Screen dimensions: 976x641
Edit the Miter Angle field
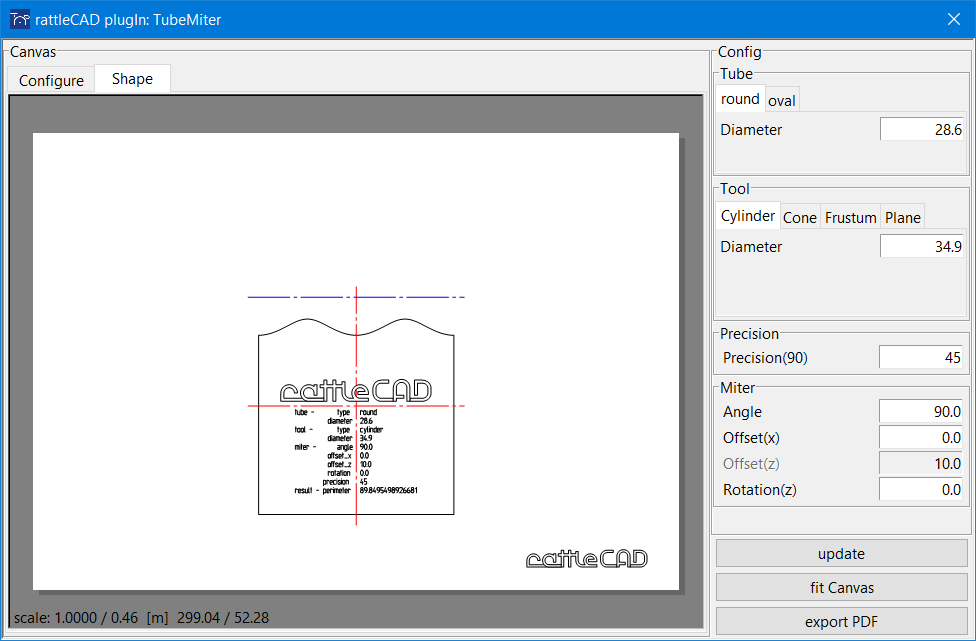[x=921, y=412]
